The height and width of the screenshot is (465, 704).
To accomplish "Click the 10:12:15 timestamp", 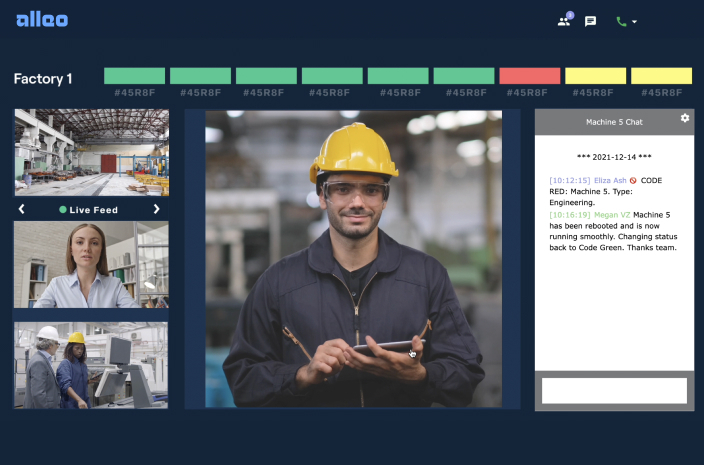I will point(570,180).
